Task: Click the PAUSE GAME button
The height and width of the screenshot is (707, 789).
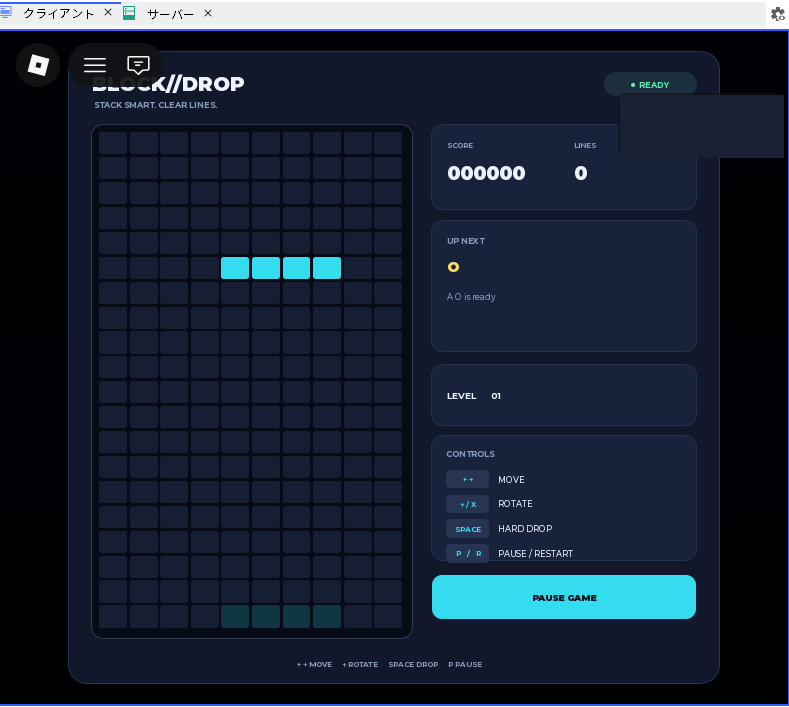Action: click(x=564, y=597)
